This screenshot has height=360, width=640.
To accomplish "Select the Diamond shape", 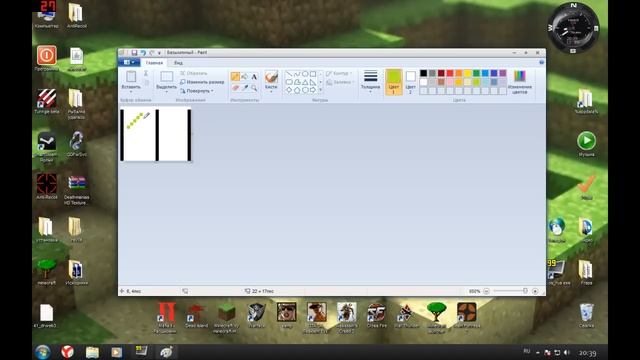I will click(x=289, y=90).
